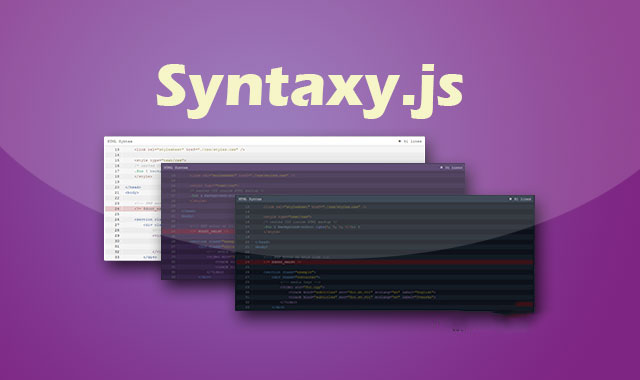Image resolution: width=640 pixels, height=380 pixels.
Task: Click HTML Syntax header of the purple window
Action: [176, 167]
